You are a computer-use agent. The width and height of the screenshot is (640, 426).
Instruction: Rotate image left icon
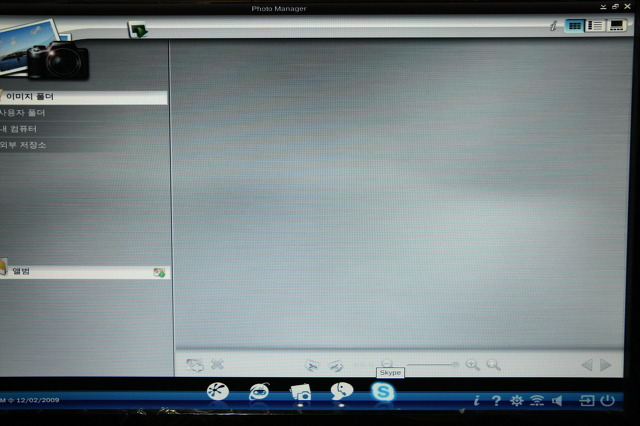click(312, 365)
